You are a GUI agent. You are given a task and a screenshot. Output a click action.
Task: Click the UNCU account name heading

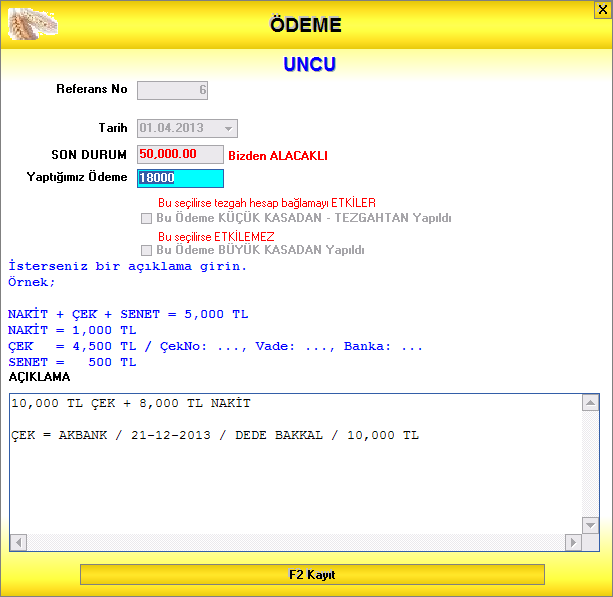point(308,65)
